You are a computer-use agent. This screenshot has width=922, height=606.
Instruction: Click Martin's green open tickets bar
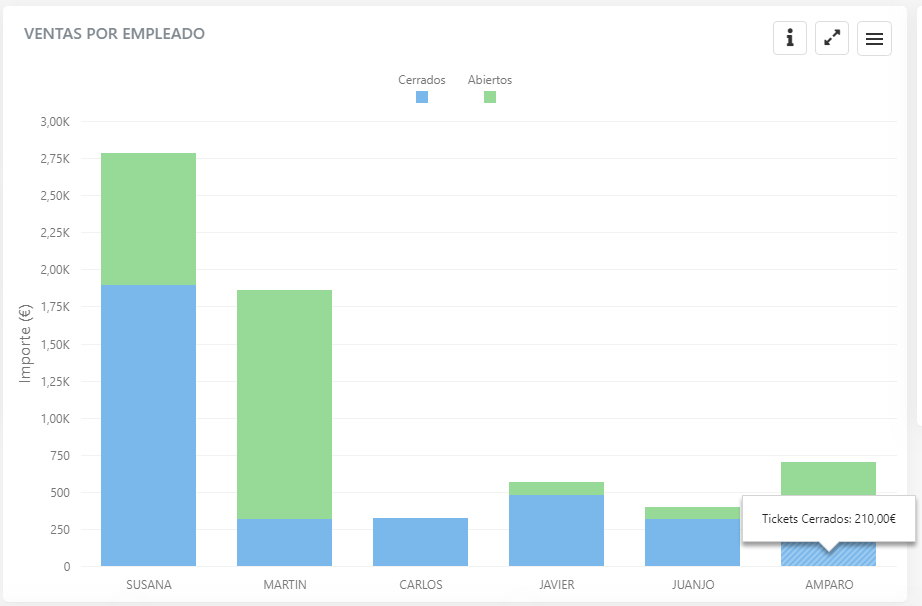pyautogui.click(x=284, y=404)
